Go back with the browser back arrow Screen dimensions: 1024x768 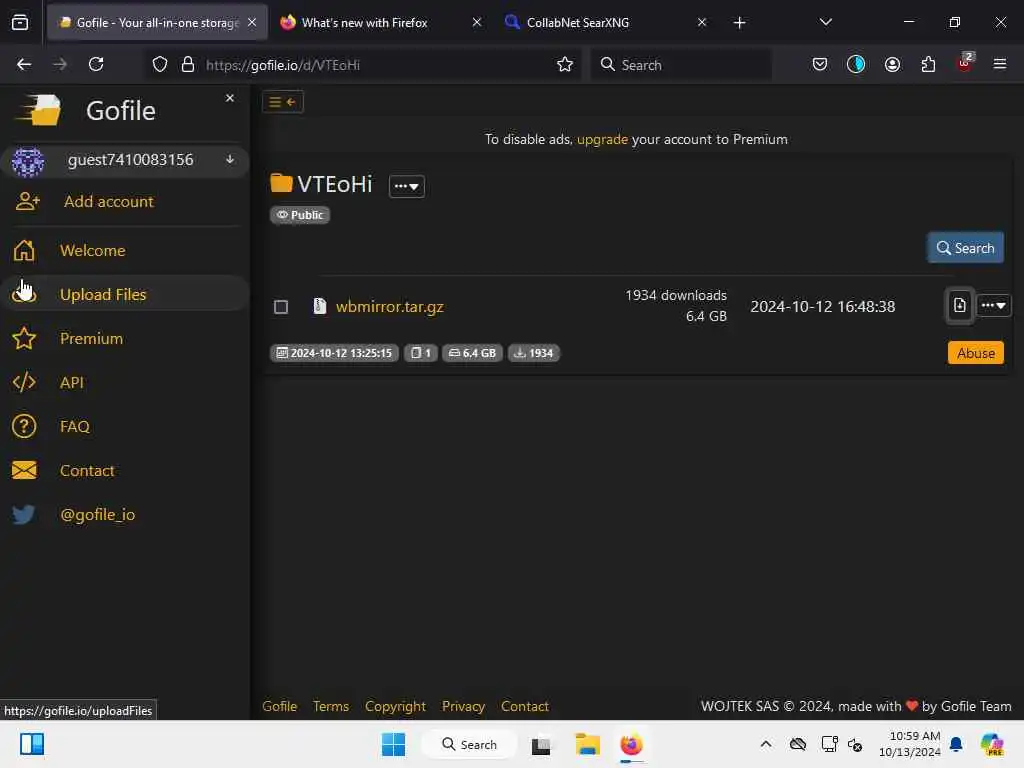(24, 65)
